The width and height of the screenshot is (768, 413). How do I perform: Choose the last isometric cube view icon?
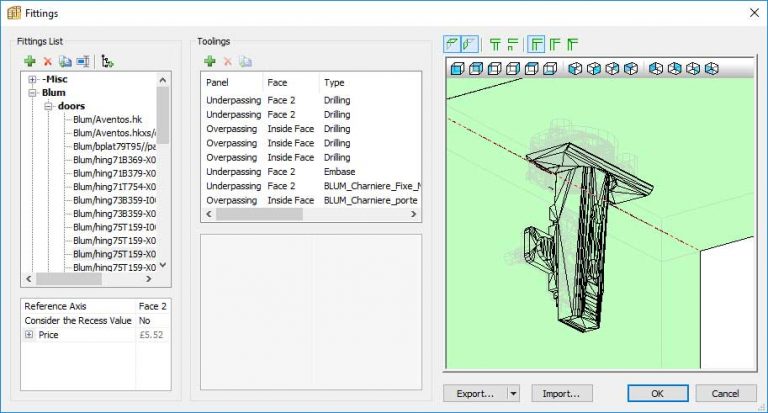point(712,69)
